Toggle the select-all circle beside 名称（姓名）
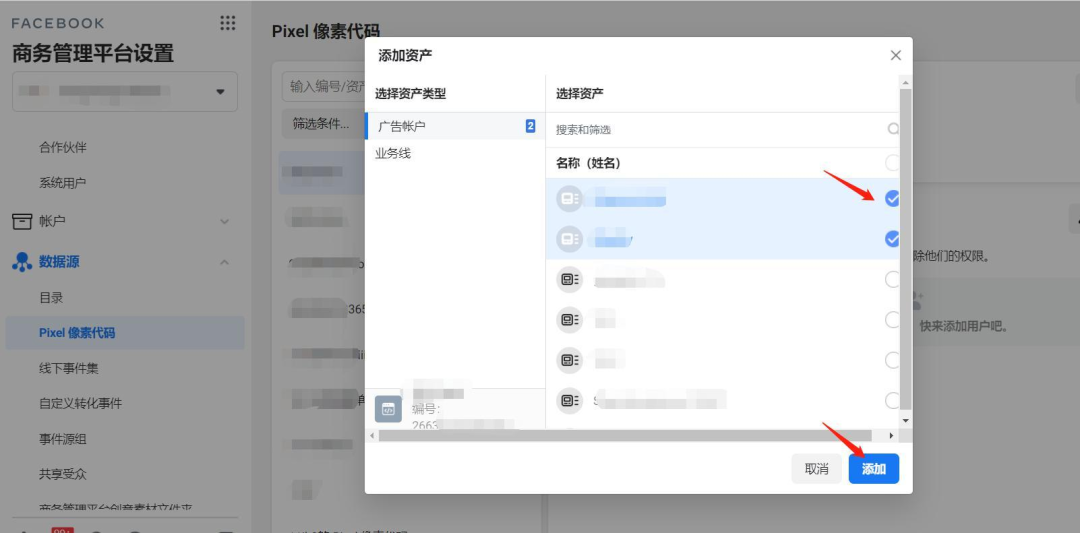This screenshot has width=1080, height=533. [x=892, y=163]
